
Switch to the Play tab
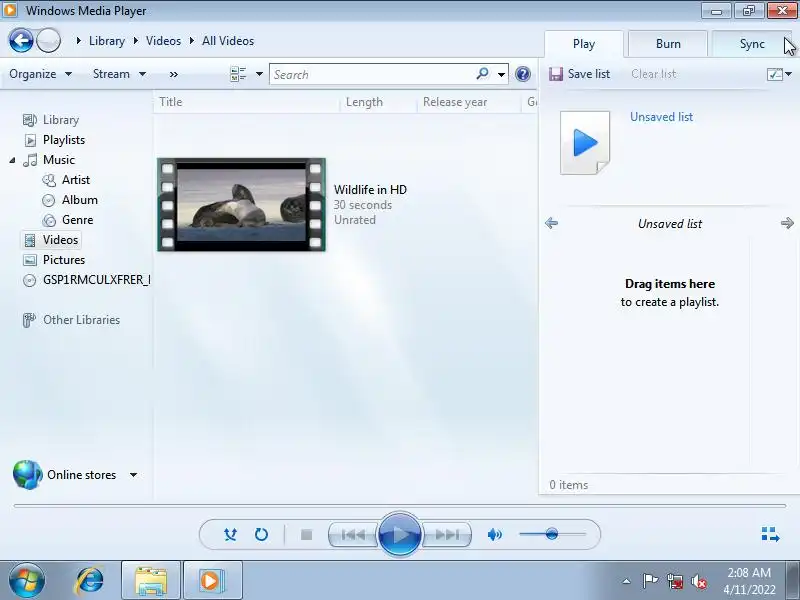pyautogui.click(x=584, y=44)
